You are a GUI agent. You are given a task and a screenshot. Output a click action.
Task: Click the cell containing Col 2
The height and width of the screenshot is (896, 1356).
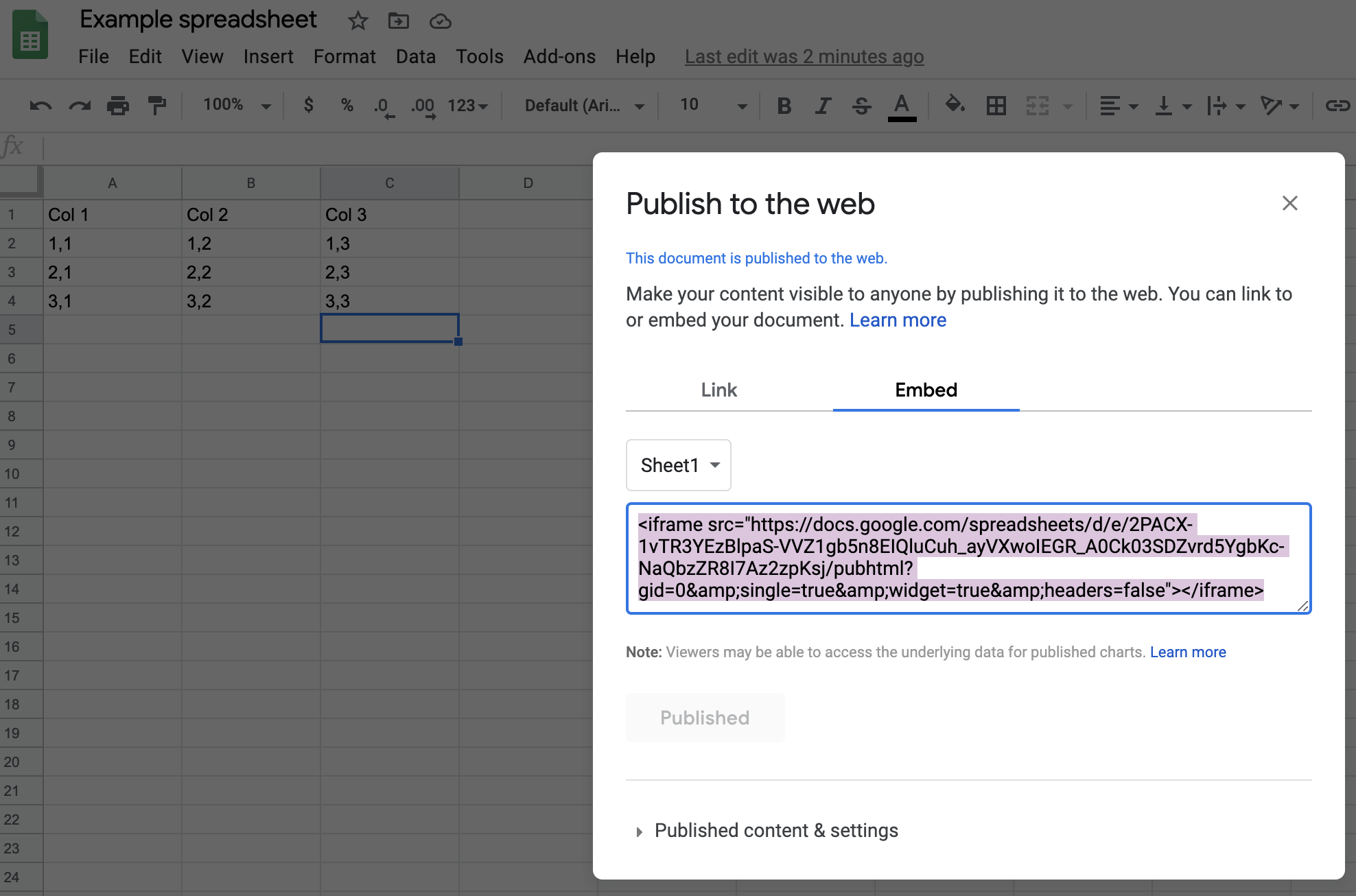click(x=251, y=215)
